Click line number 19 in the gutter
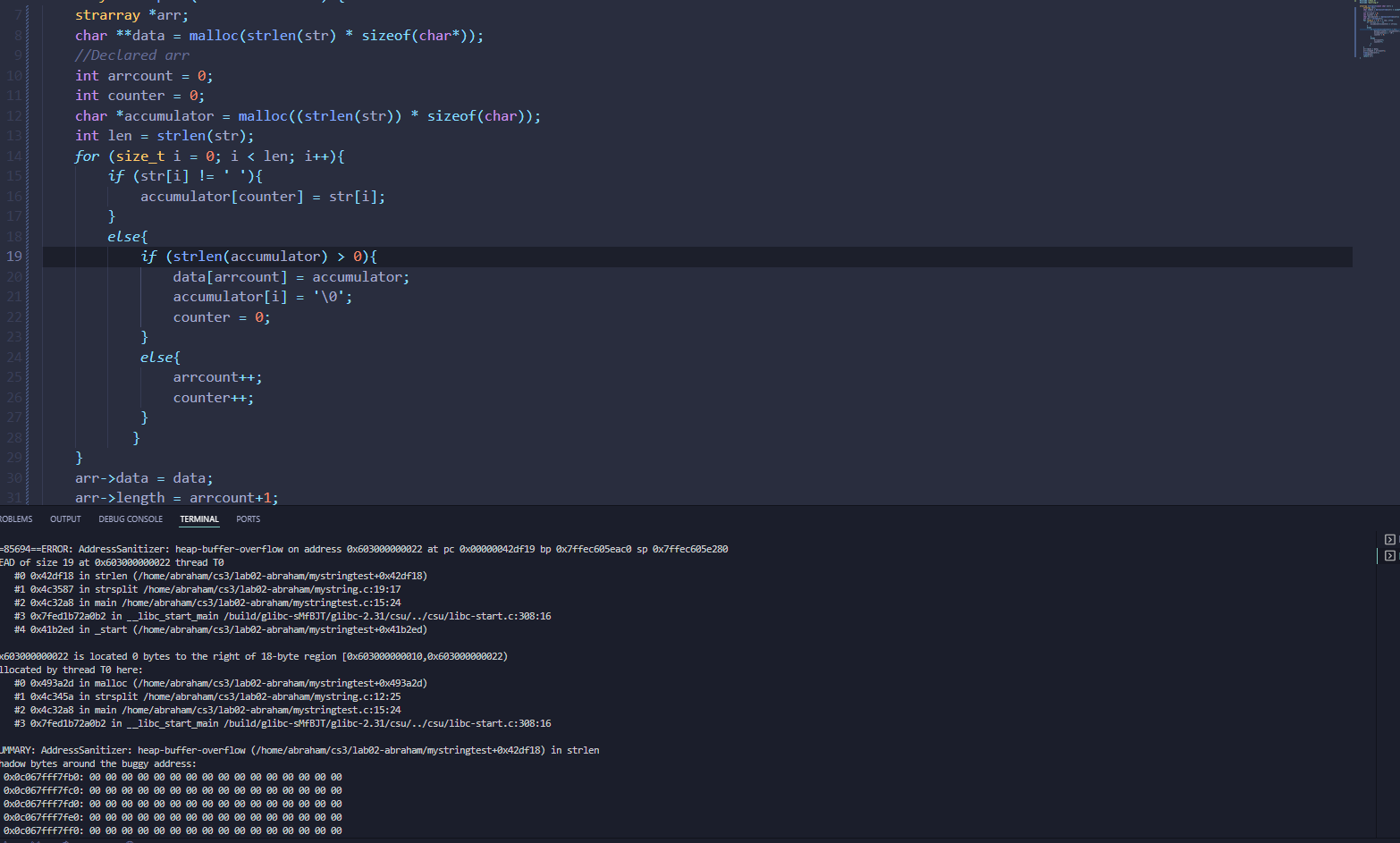This screenshot has height=843, width=1400. [x=14, y=257]
